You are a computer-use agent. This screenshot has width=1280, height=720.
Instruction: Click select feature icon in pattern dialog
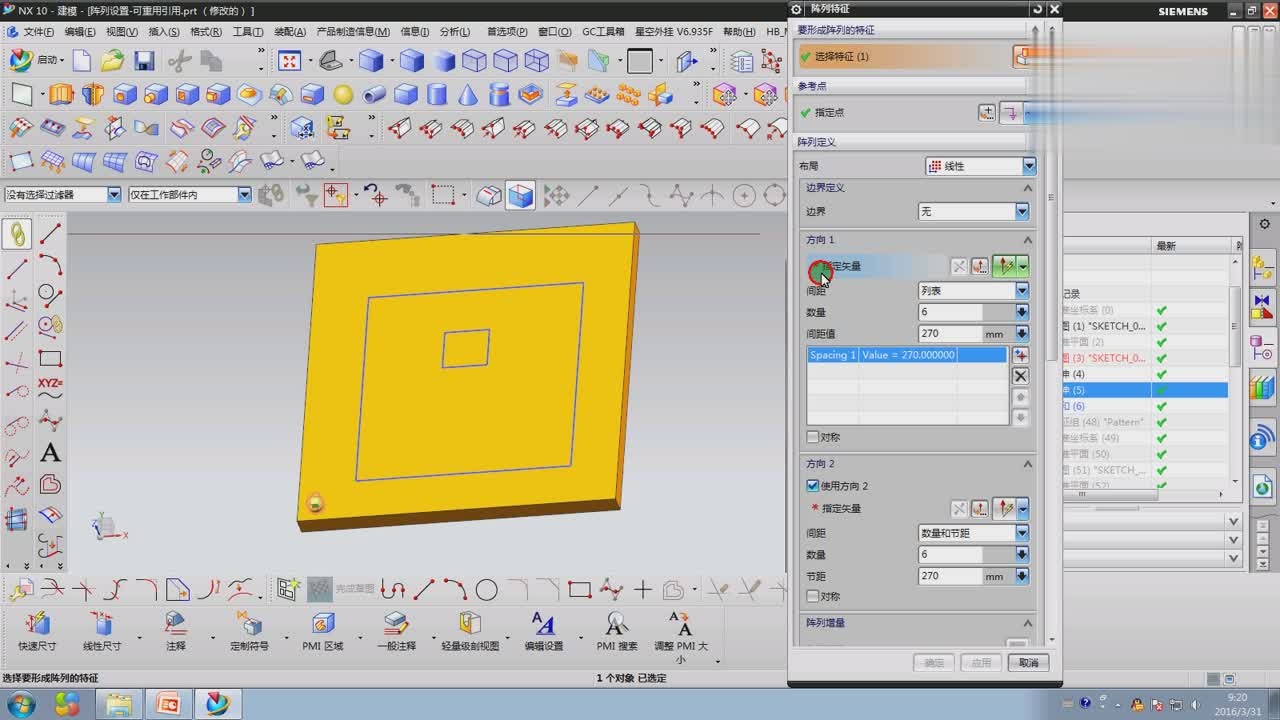(1021, 57)
